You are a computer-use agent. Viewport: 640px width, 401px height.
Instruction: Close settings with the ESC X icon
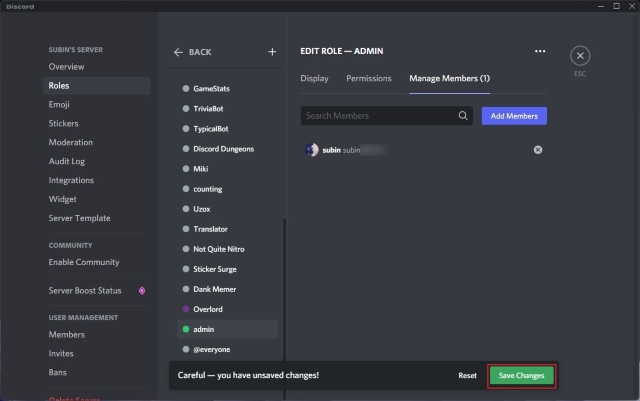[x=580, y=56]
